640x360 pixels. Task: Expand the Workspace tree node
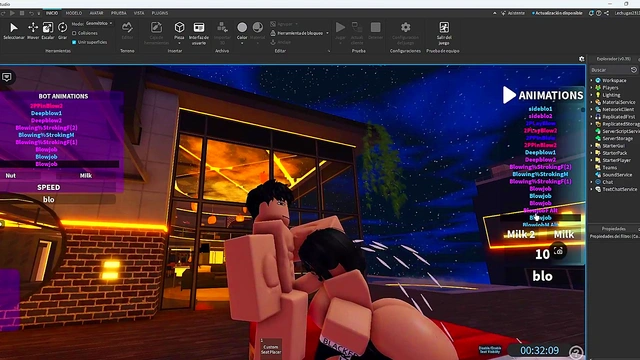pos(591,80)
